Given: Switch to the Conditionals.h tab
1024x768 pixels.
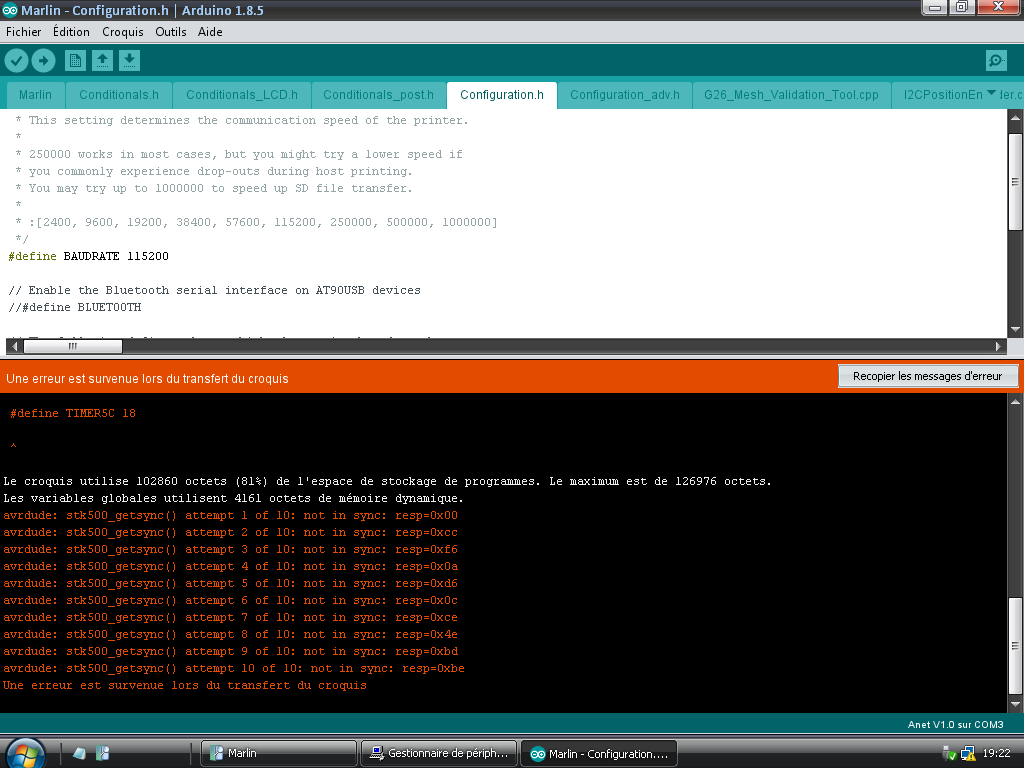Looking at the screenshot, I should click(119, 95).
